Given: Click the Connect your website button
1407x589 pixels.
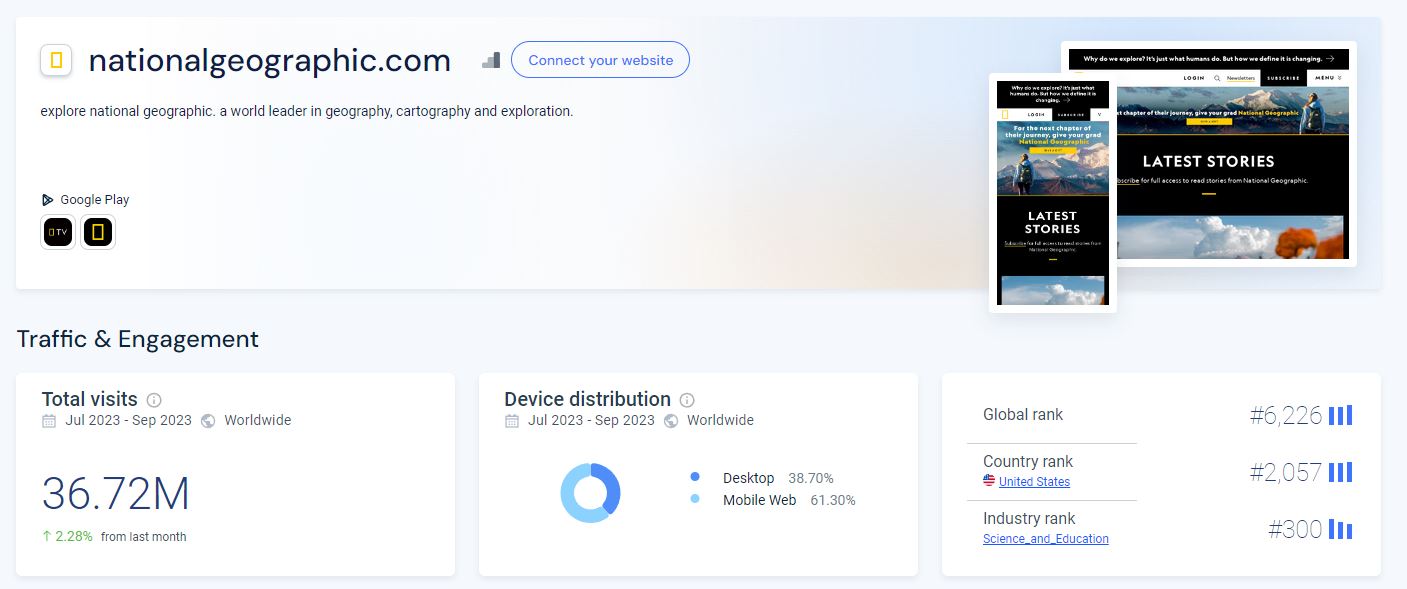Looking at the screenshot, I should click(x=600, y=60).
